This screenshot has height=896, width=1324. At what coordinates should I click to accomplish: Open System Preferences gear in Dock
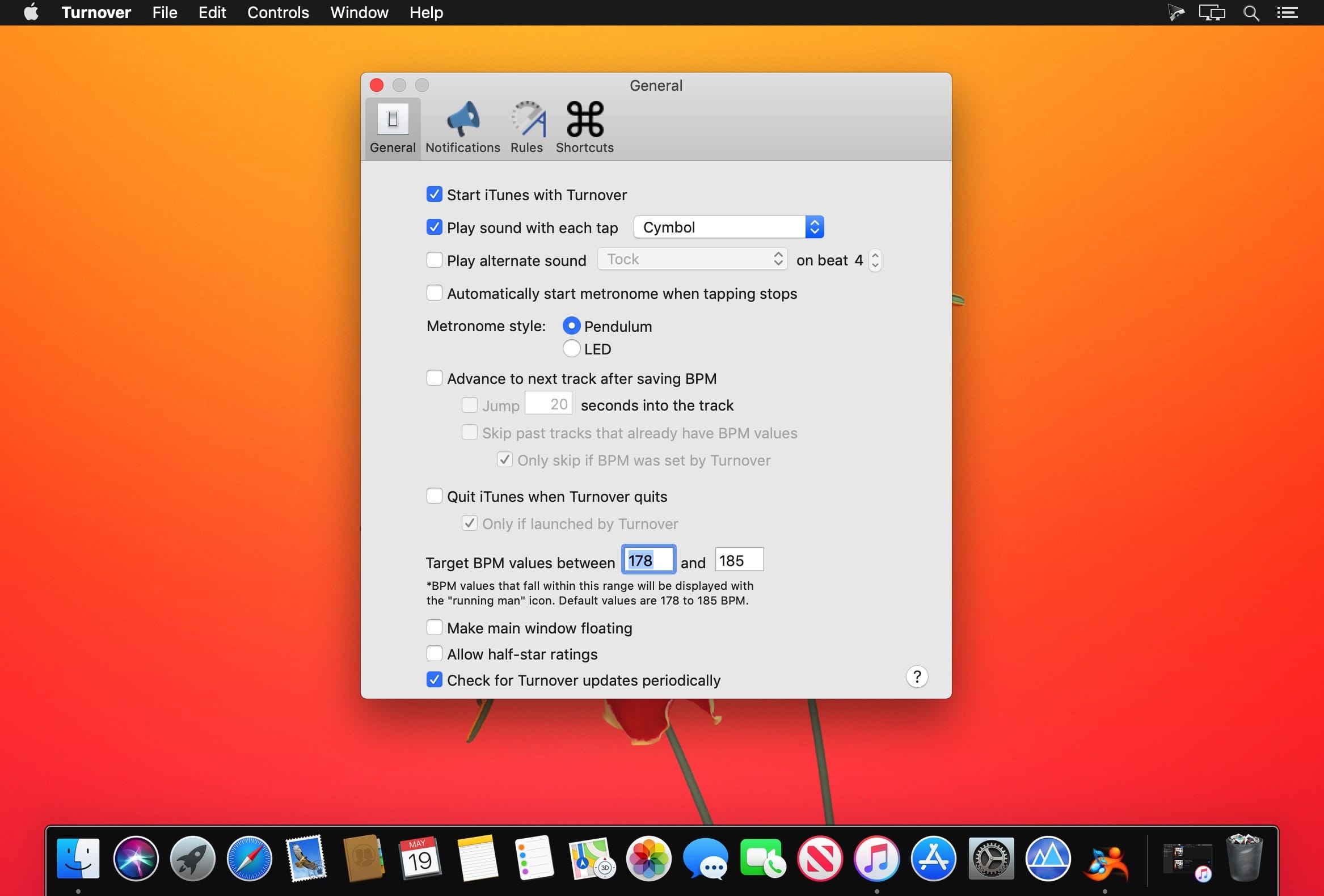[x=990, y=859]
